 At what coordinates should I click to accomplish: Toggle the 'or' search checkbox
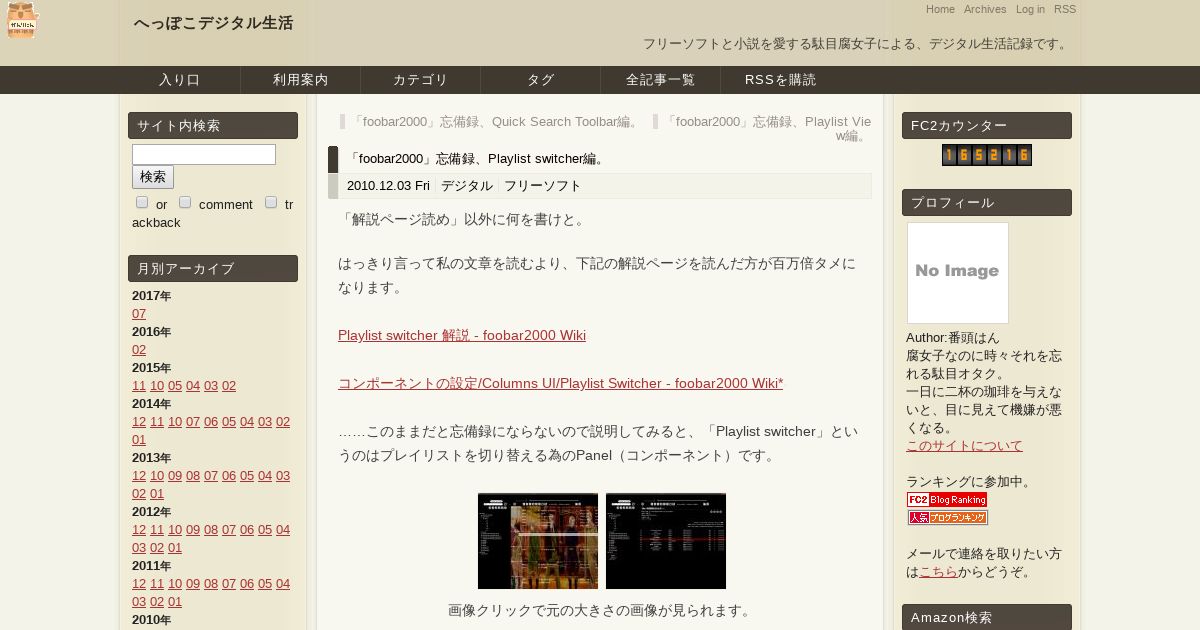click(142, 203)
